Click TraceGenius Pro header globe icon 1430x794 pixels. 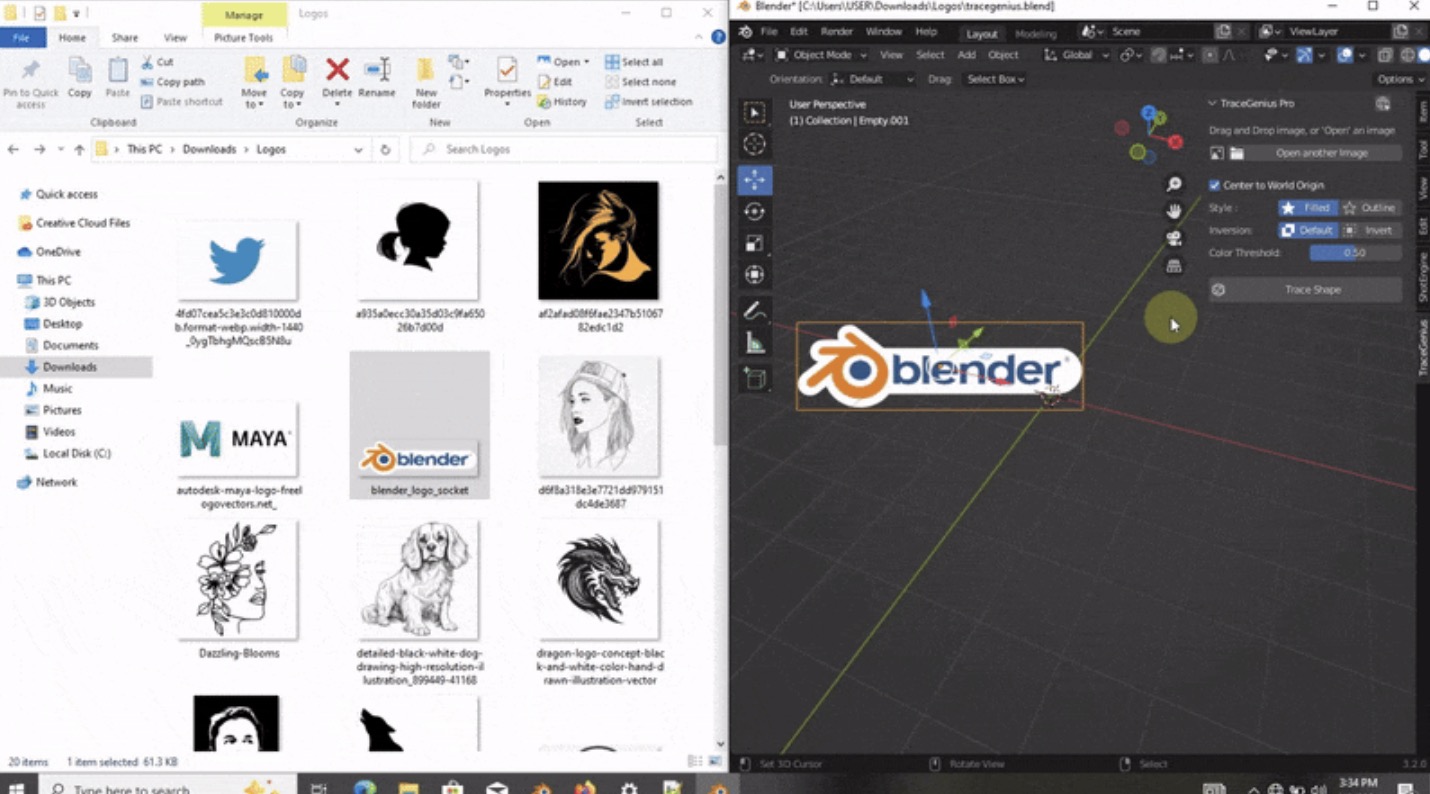[1383, 103]
